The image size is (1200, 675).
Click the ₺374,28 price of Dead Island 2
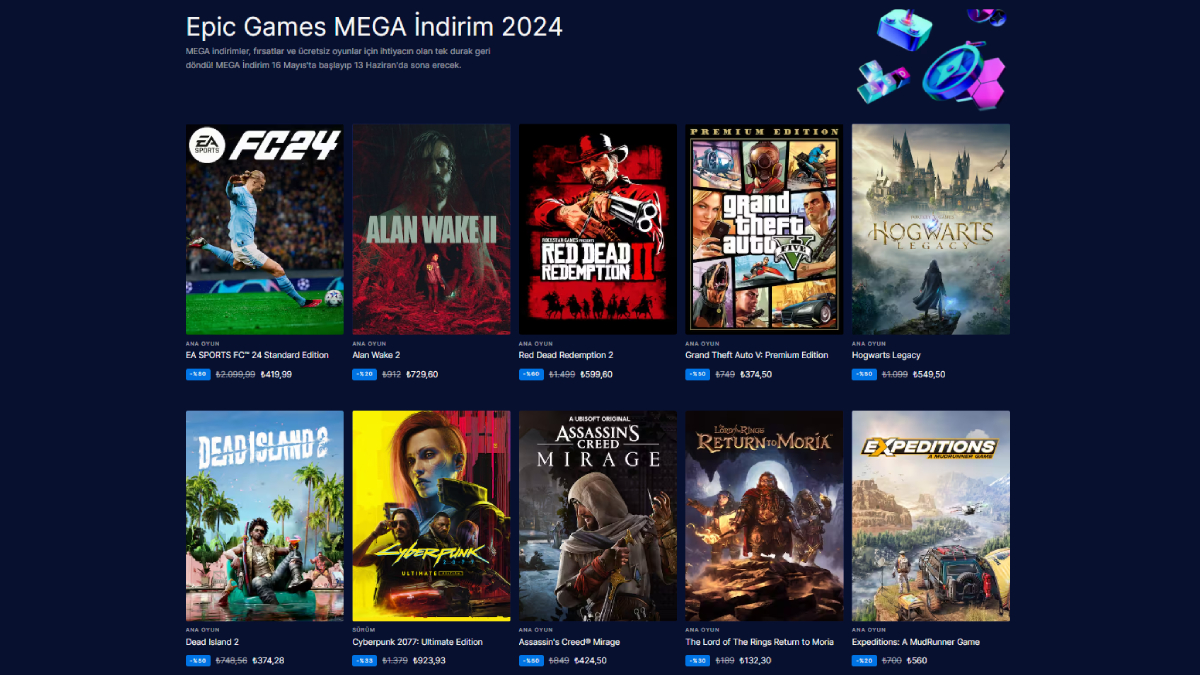point(268,661)
